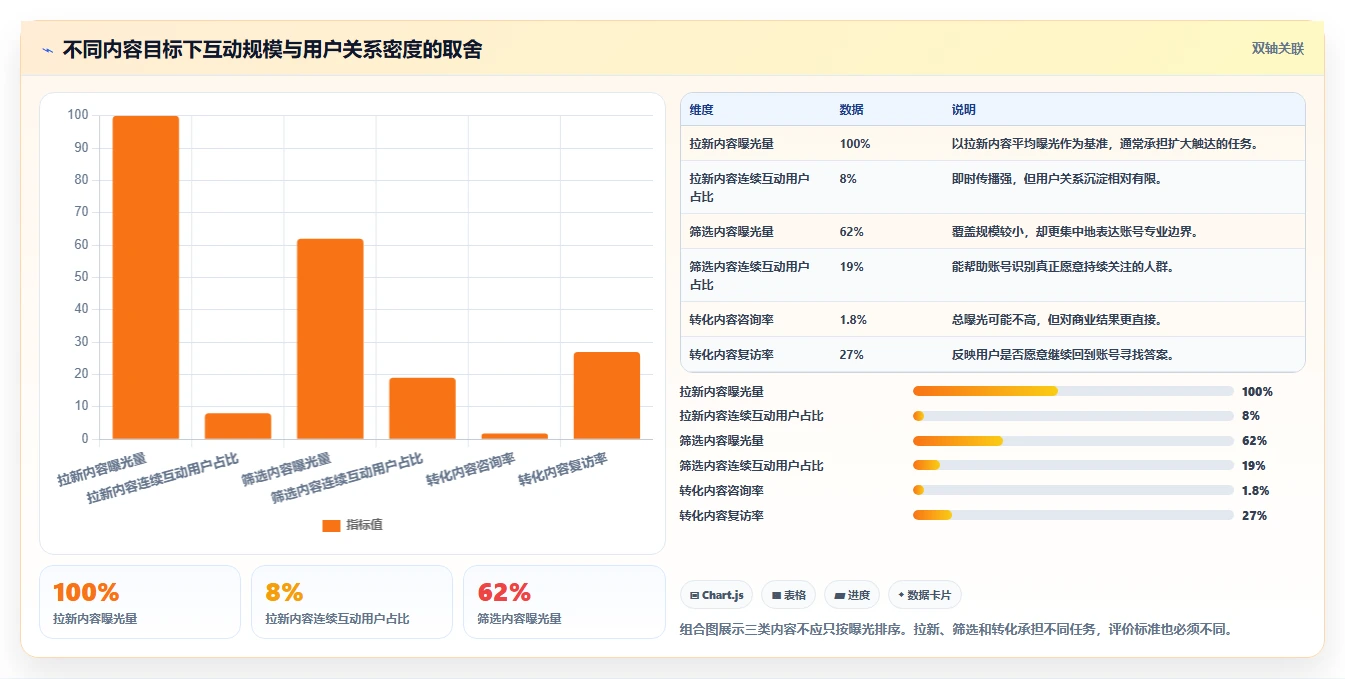Click the 27% value beside progress bar
This screenshot has height=679, width=1345.
[x=1254, y=516]
